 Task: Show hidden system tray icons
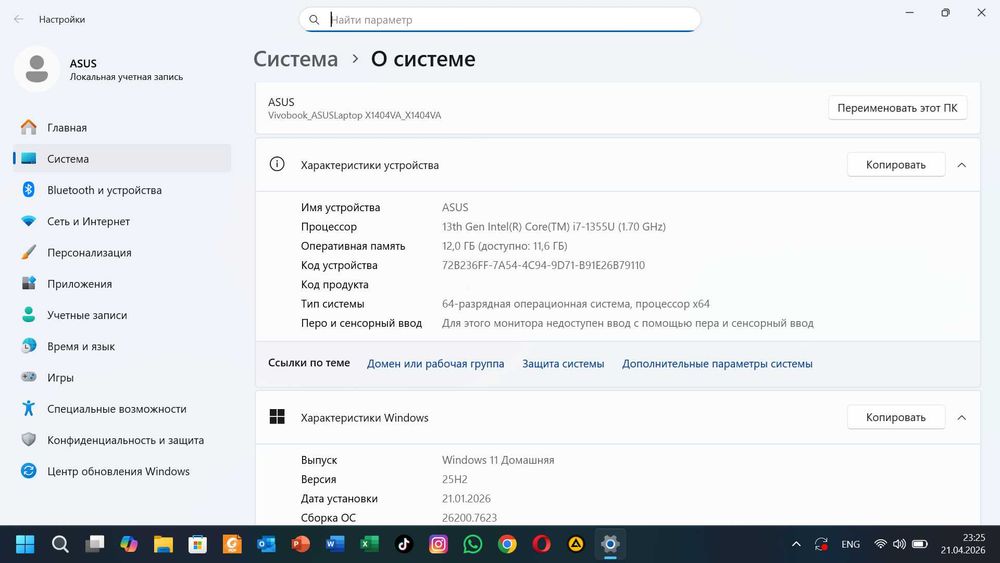click(x=796, y=544)
